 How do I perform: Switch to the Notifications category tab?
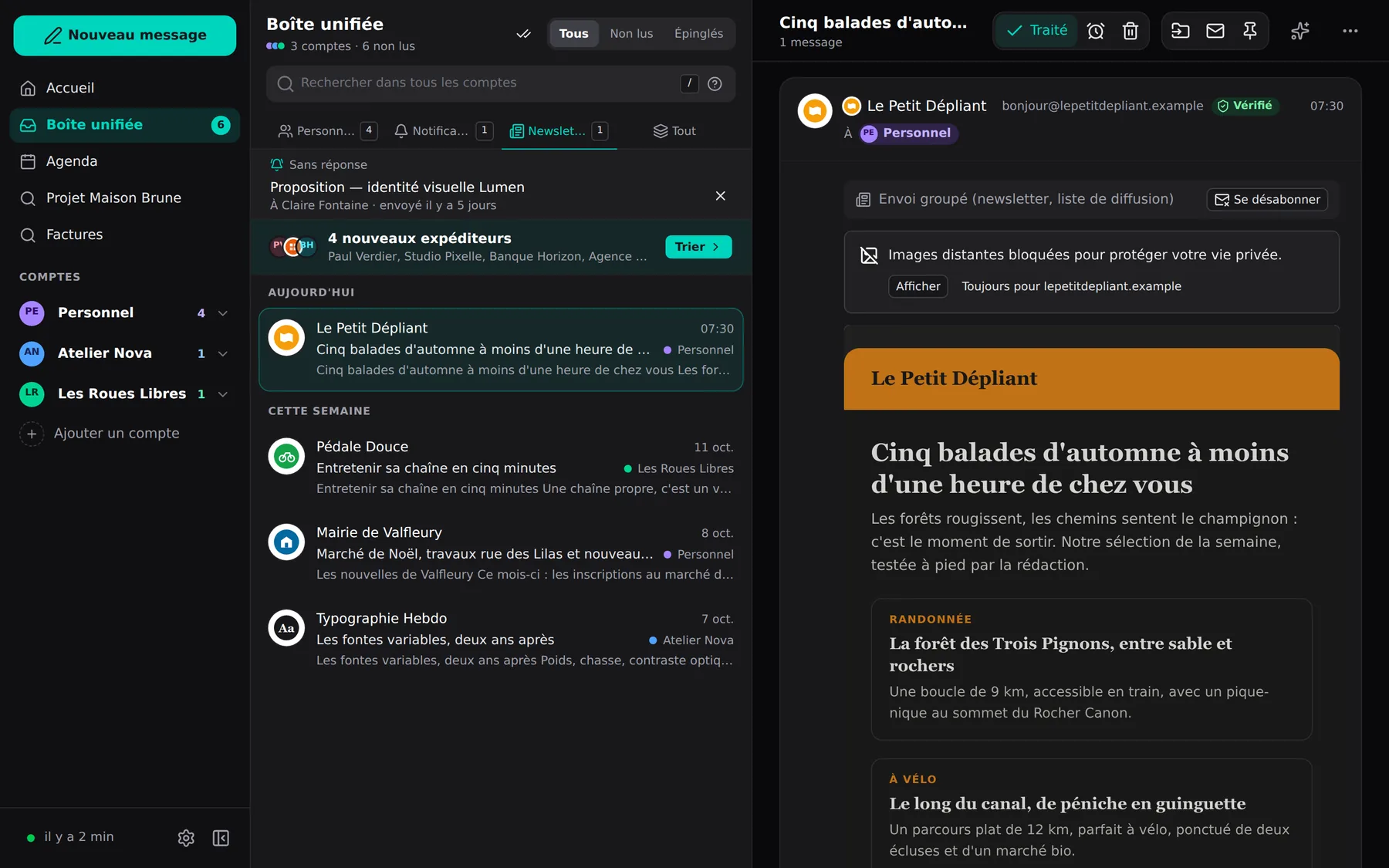(443, 131)
